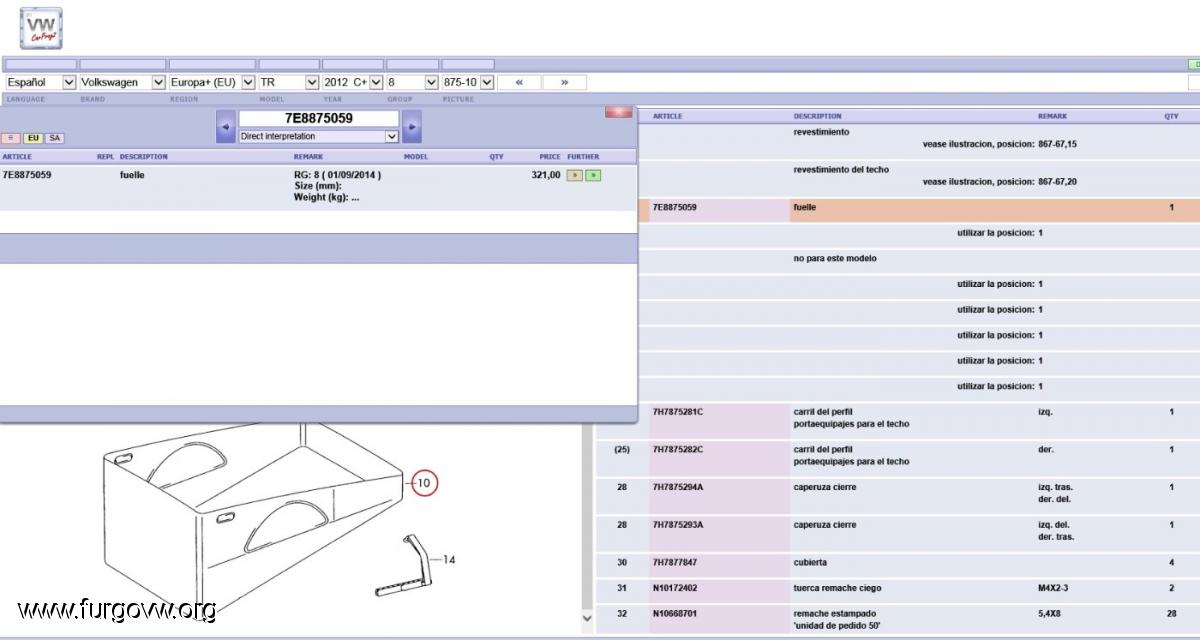Click the DESCRIPTION header in the parts list
The image size is (1200, 640).
click(817, 116)
